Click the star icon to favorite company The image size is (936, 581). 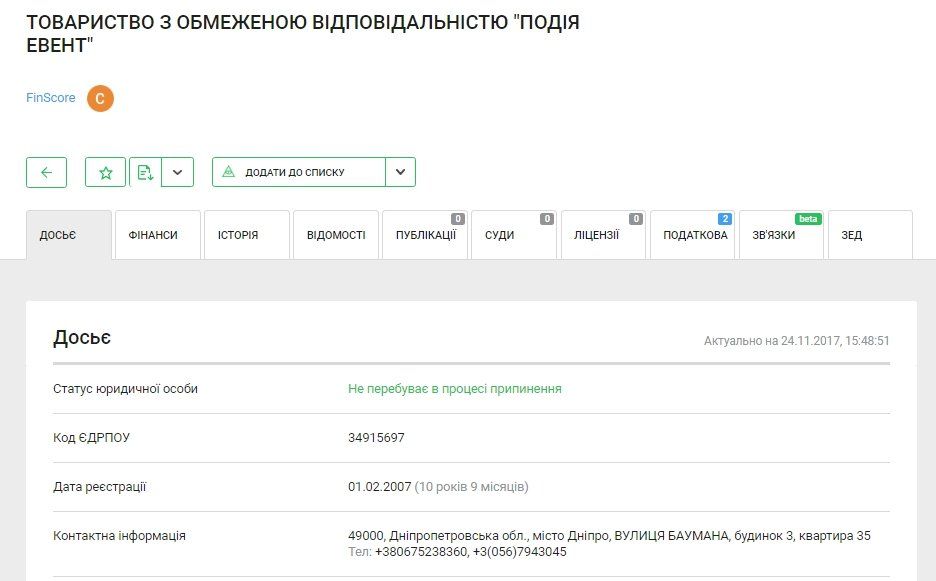point(104,172)
